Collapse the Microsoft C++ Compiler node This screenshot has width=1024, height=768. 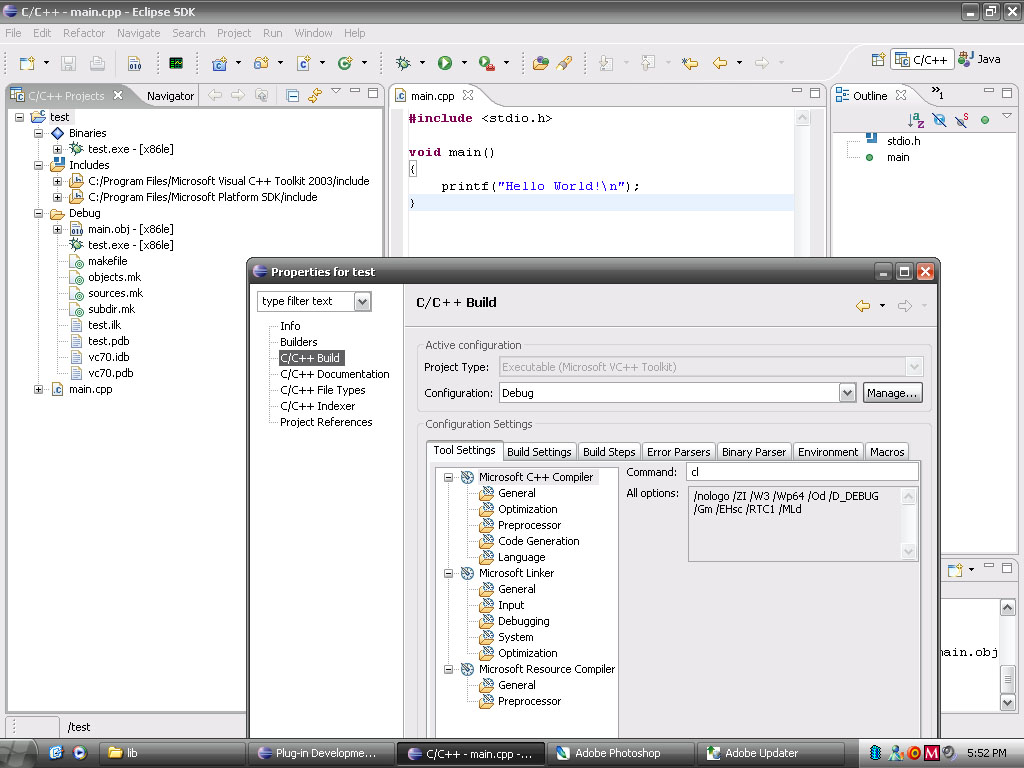pos(449,477)
